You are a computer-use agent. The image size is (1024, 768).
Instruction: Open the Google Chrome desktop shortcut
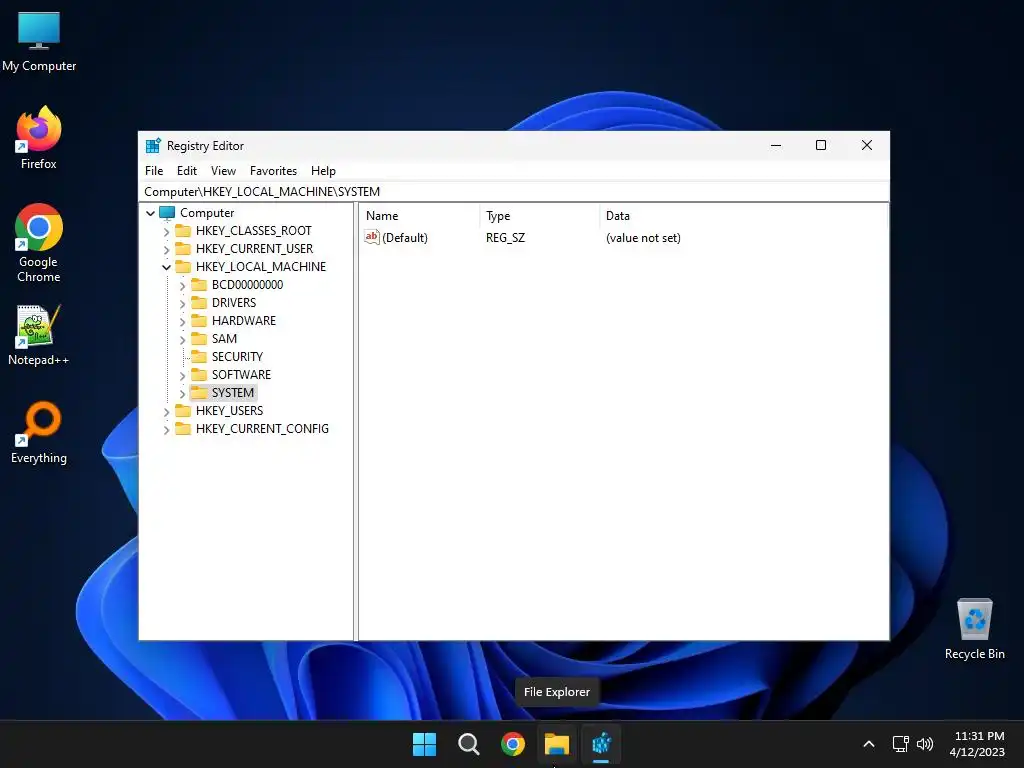click(39, 243)
